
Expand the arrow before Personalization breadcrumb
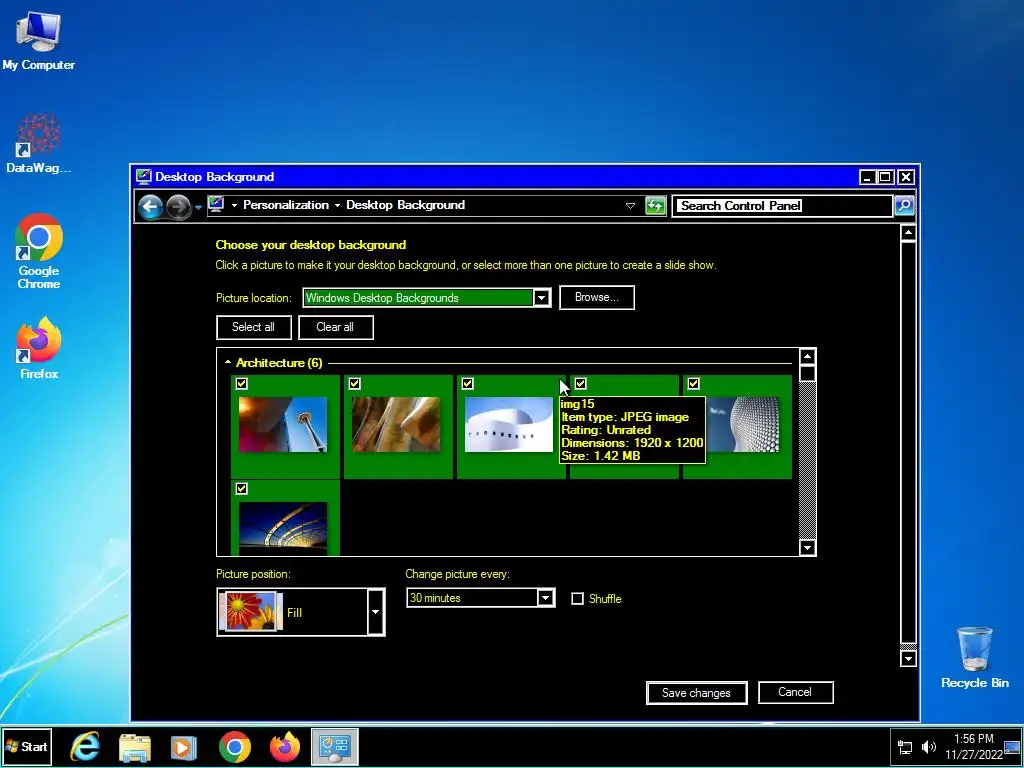pos(234,206)
